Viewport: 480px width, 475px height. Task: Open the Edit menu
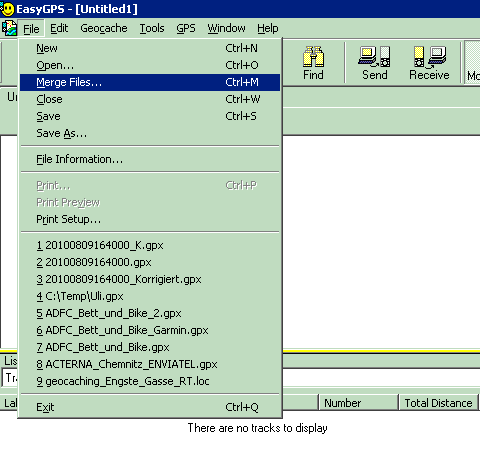click(x=59, y=28)
